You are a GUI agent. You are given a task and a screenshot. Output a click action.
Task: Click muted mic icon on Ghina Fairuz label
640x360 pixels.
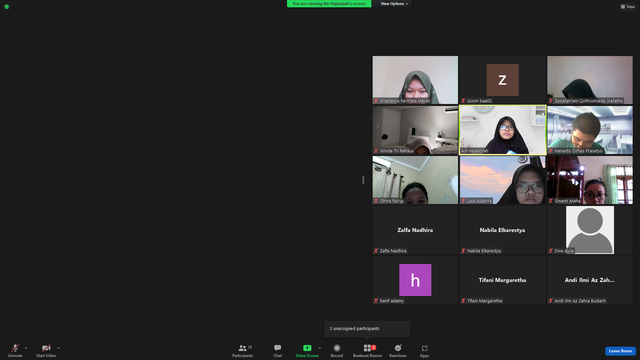tap(376, 201)
